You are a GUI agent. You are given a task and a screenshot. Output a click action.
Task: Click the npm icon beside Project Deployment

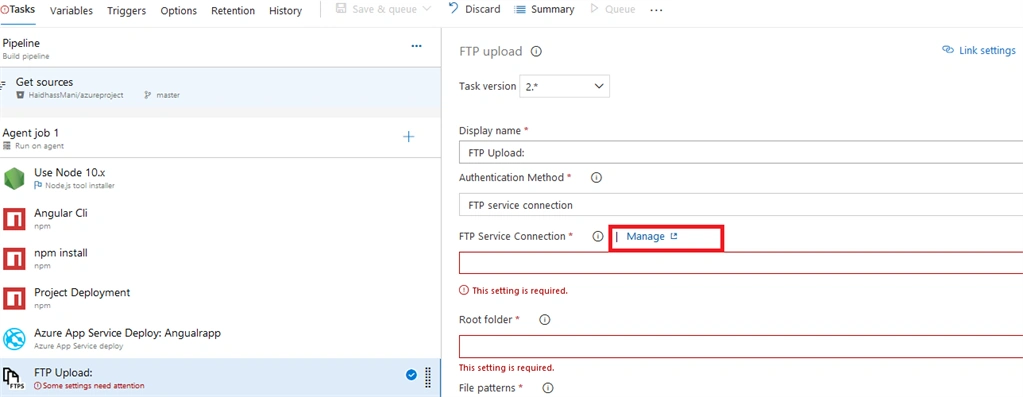14,298
